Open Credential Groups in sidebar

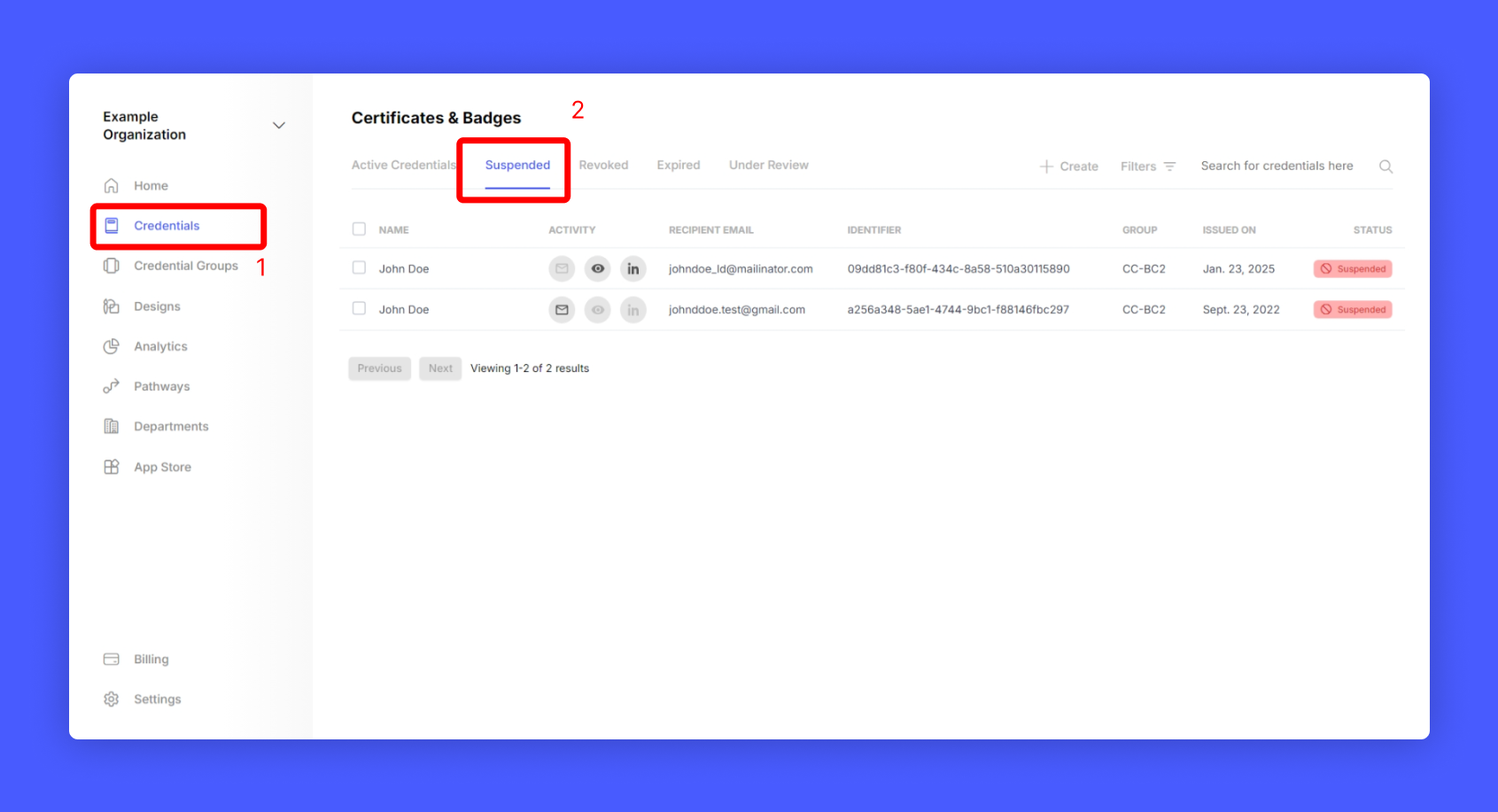(185, 266)
